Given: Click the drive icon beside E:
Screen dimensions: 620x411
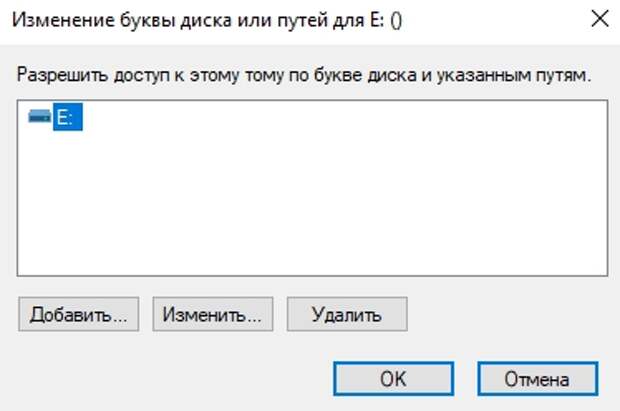Looking at the screenshot, I should [39, 118].
